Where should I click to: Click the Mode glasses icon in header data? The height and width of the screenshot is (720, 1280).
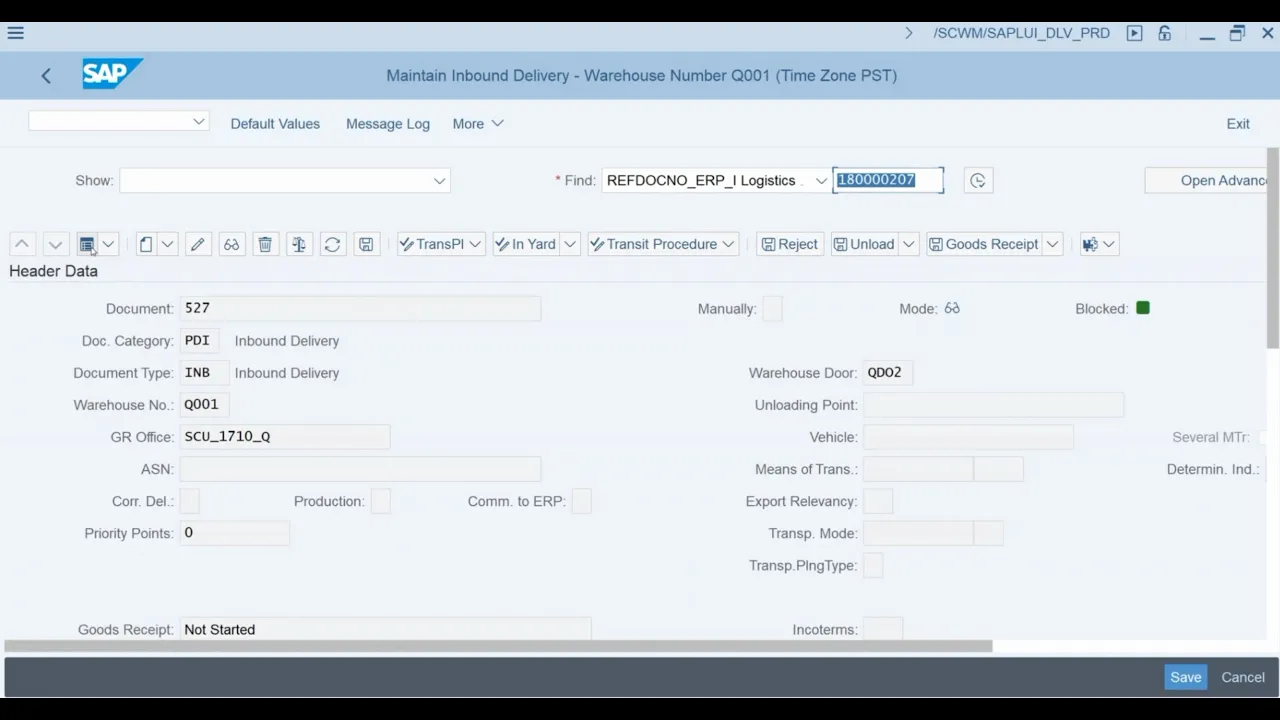[952, 308]
